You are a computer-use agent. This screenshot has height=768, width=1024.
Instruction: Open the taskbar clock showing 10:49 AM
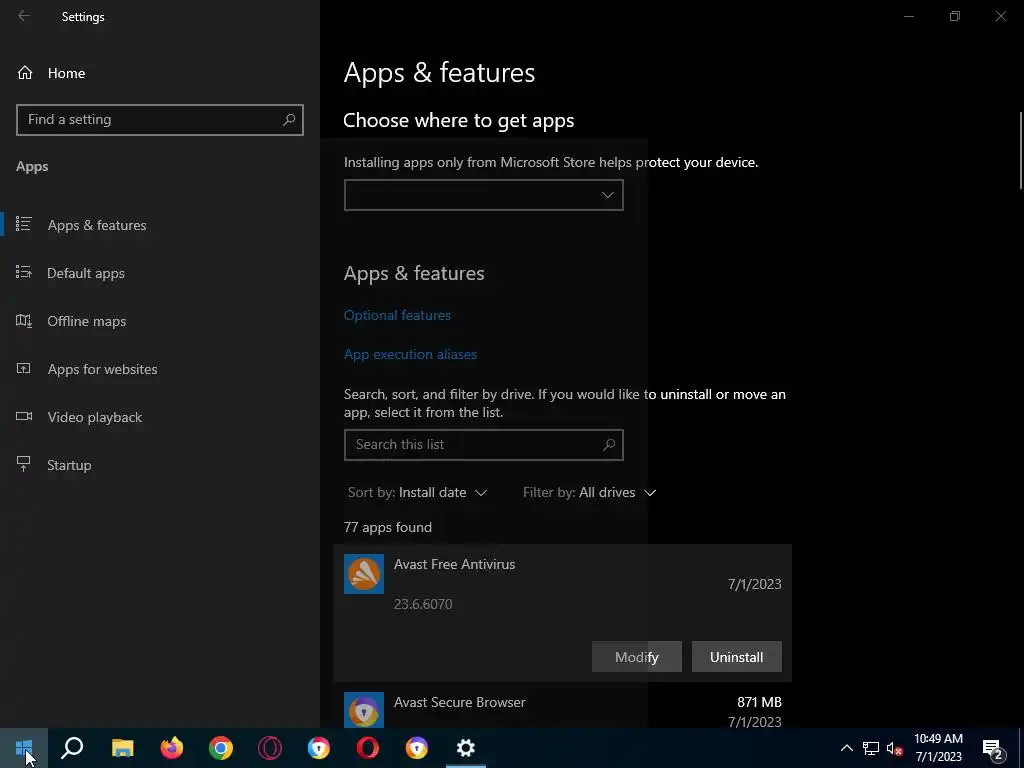[938, 748]
